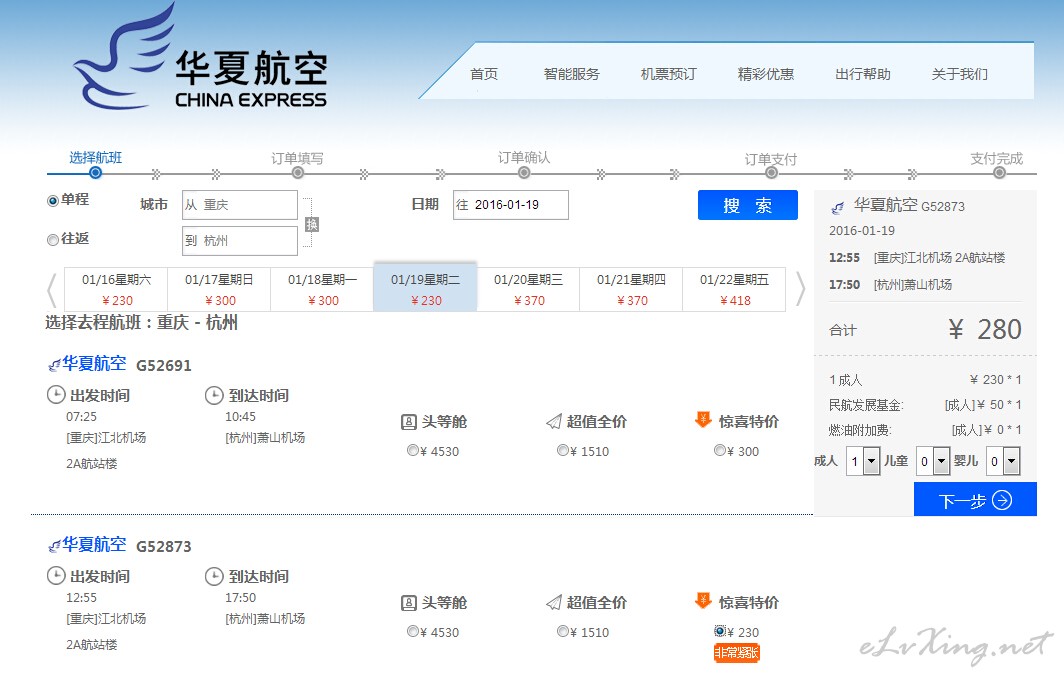Click airline logo in order summary panel
The width and height of the screenshot is (1064, 679).
pos(838,208)
